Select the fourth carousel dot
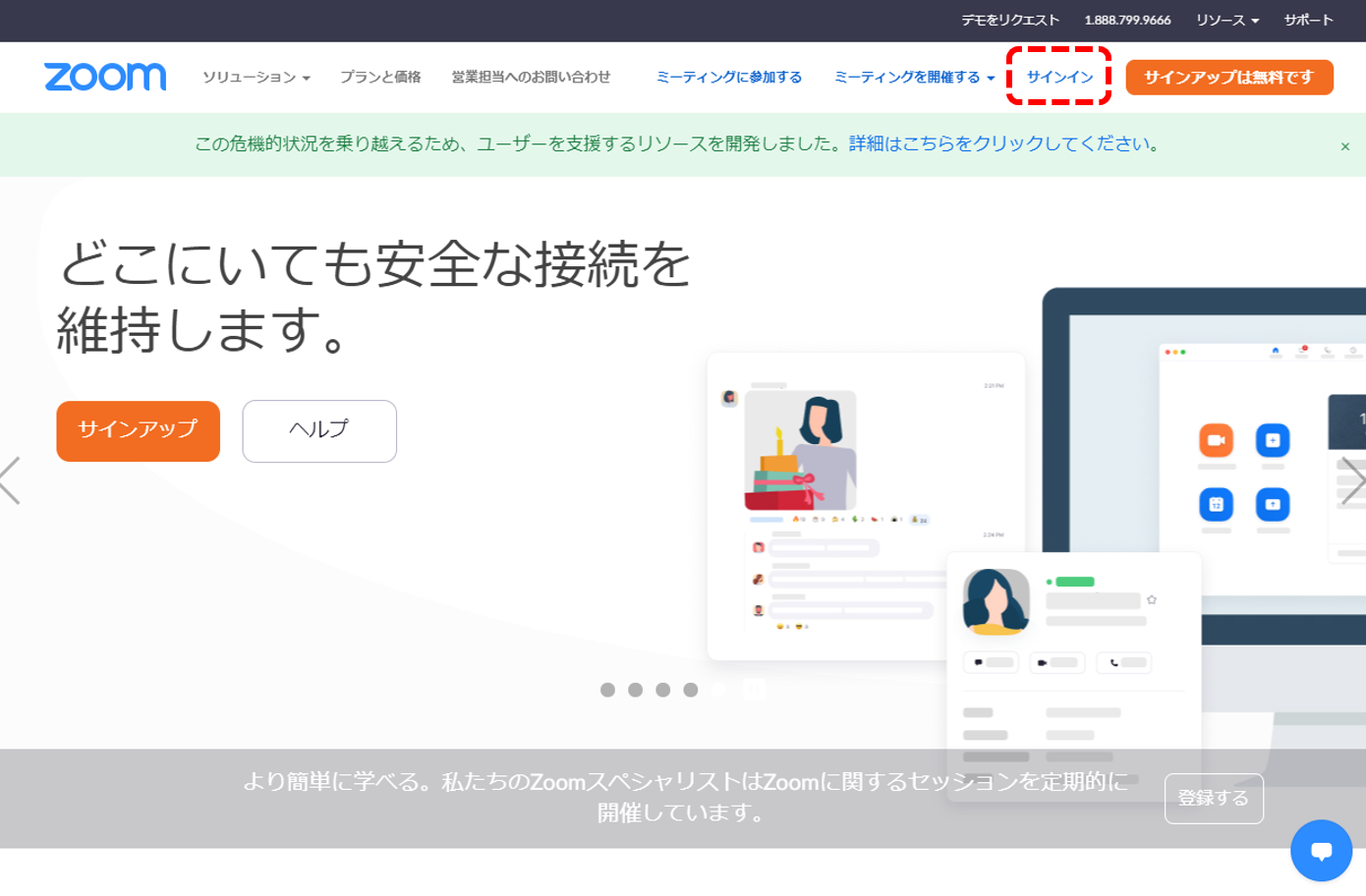1366x896 pixels. [x=691, y=690]
